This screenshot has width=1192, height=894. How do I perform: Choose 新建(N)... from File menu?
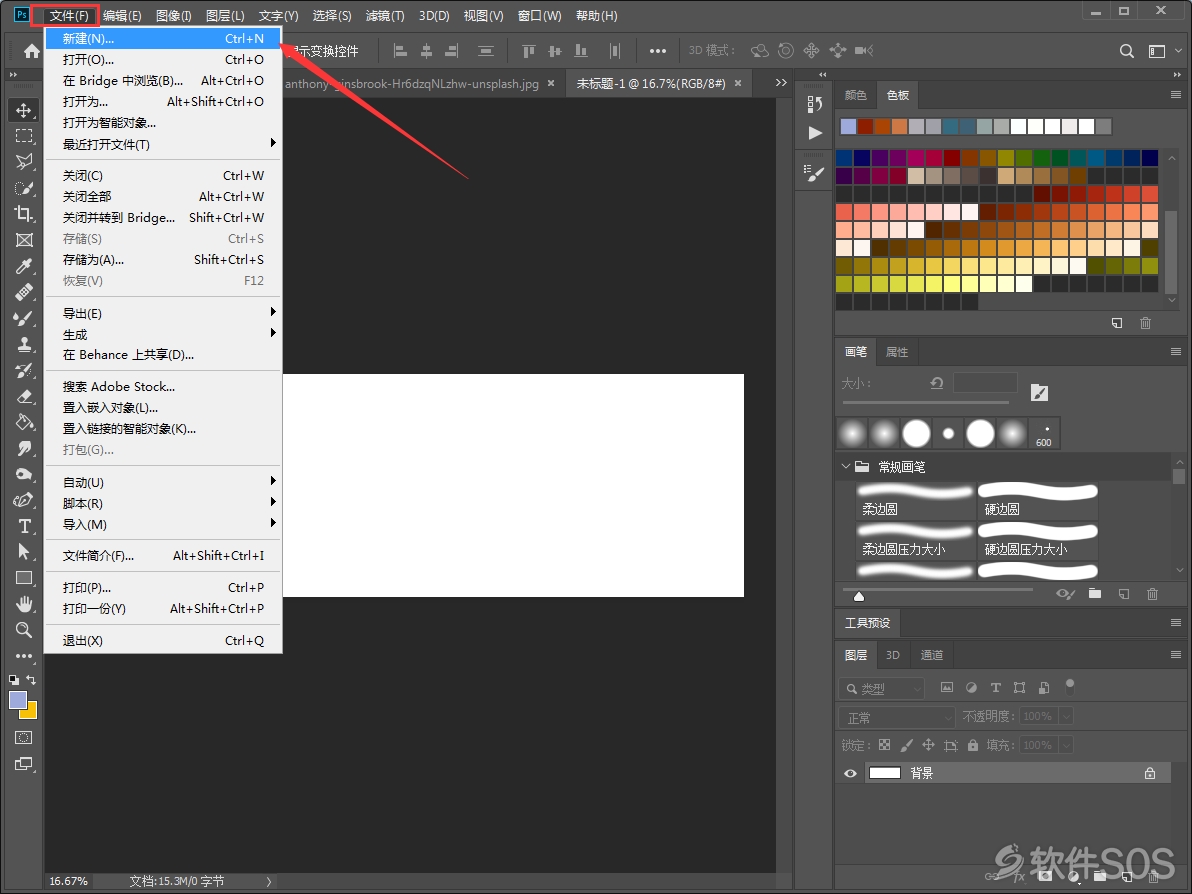[163, 38]
